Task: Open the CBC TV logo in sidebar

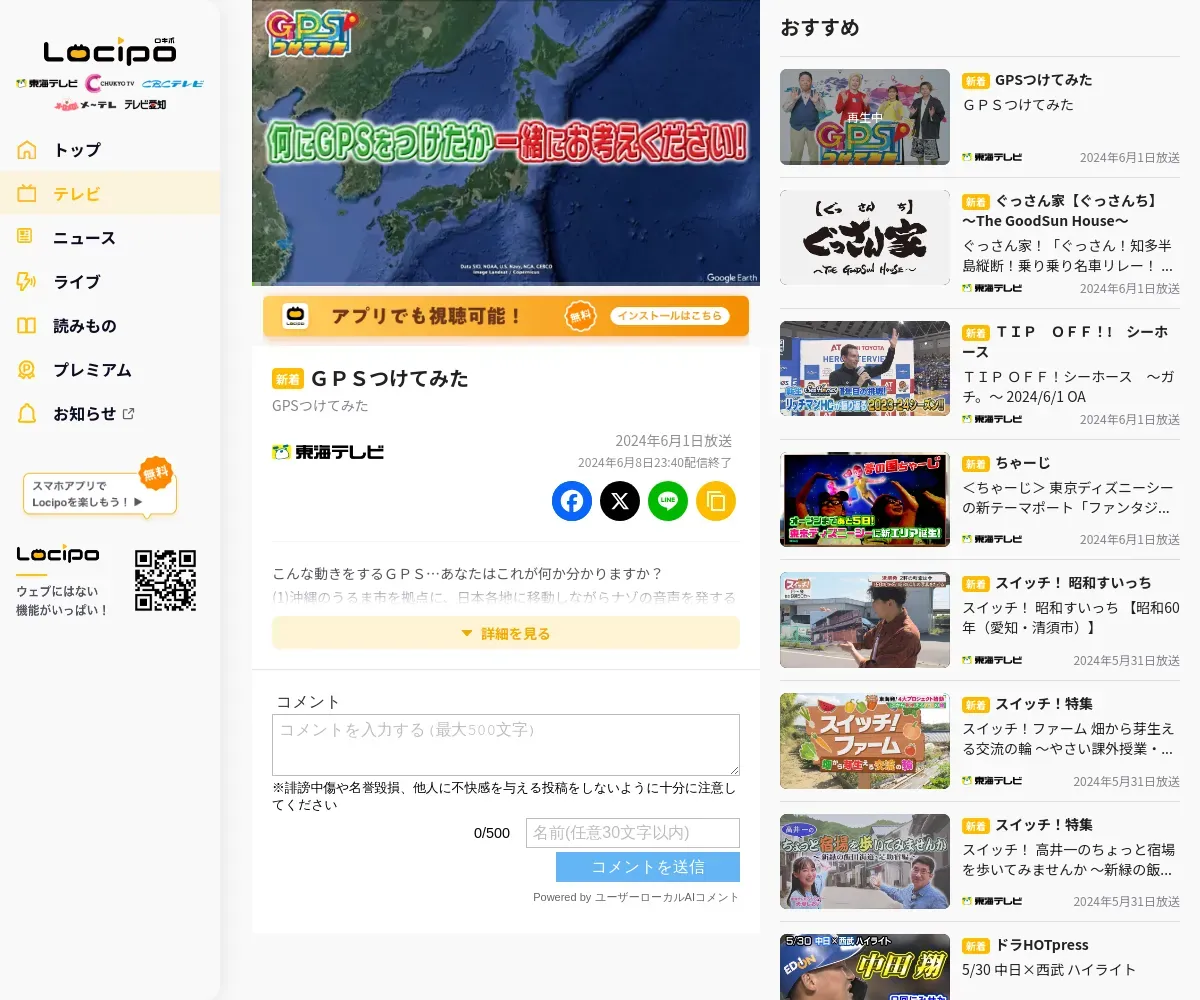Action: point(172,83)
